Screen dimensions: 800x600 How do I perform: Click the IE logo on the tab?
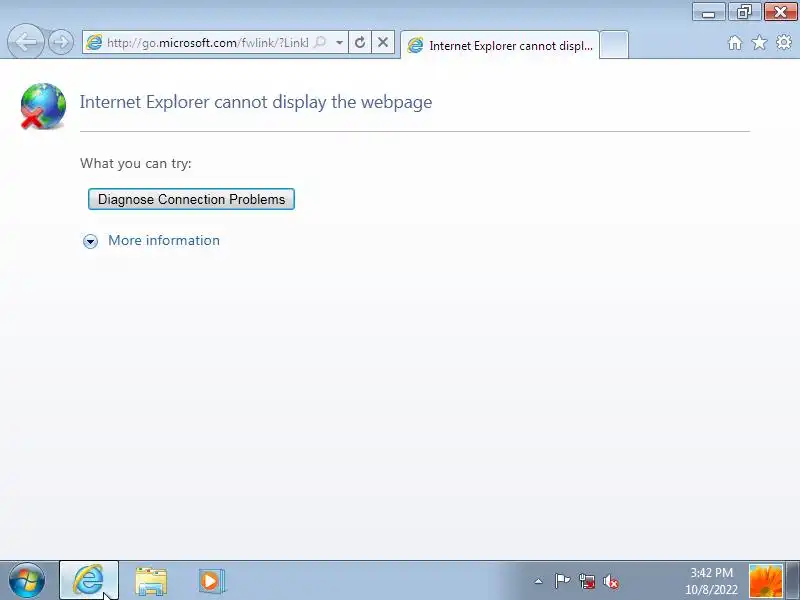click(415, 45)
